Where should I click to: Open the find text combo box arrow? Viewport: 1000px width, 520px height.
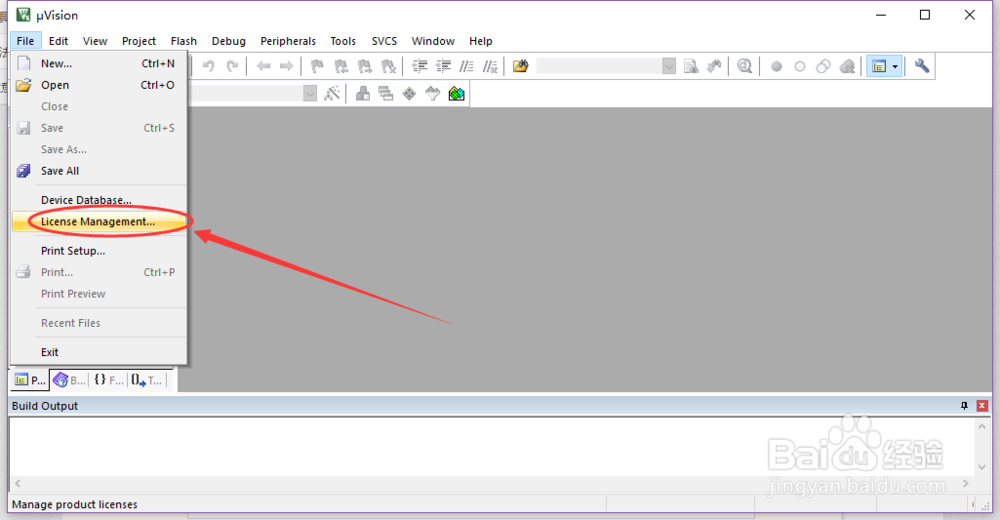[668, 66]
